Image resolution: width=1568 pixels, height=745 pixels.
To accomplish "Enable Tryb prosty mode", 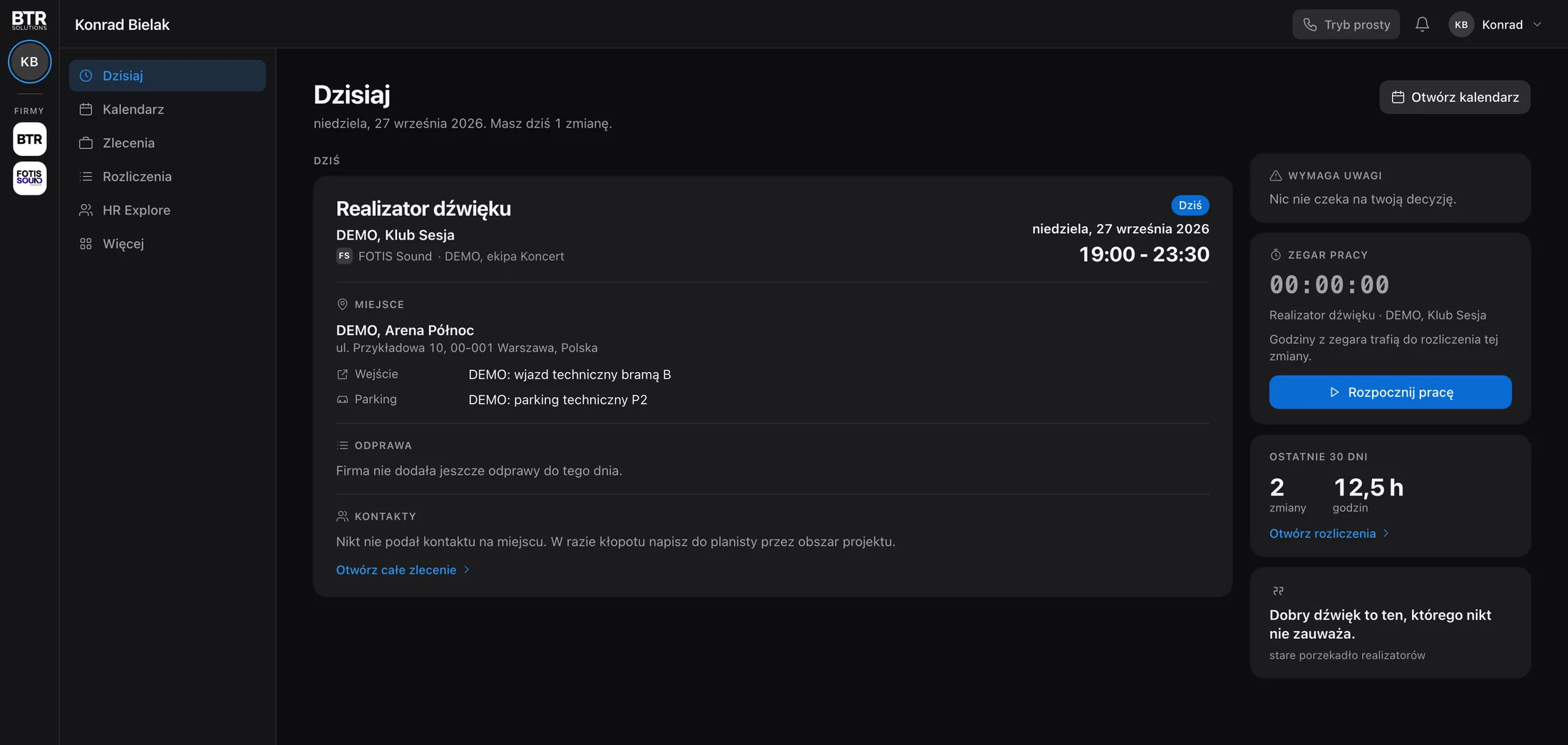I will tap(1346, 24).
